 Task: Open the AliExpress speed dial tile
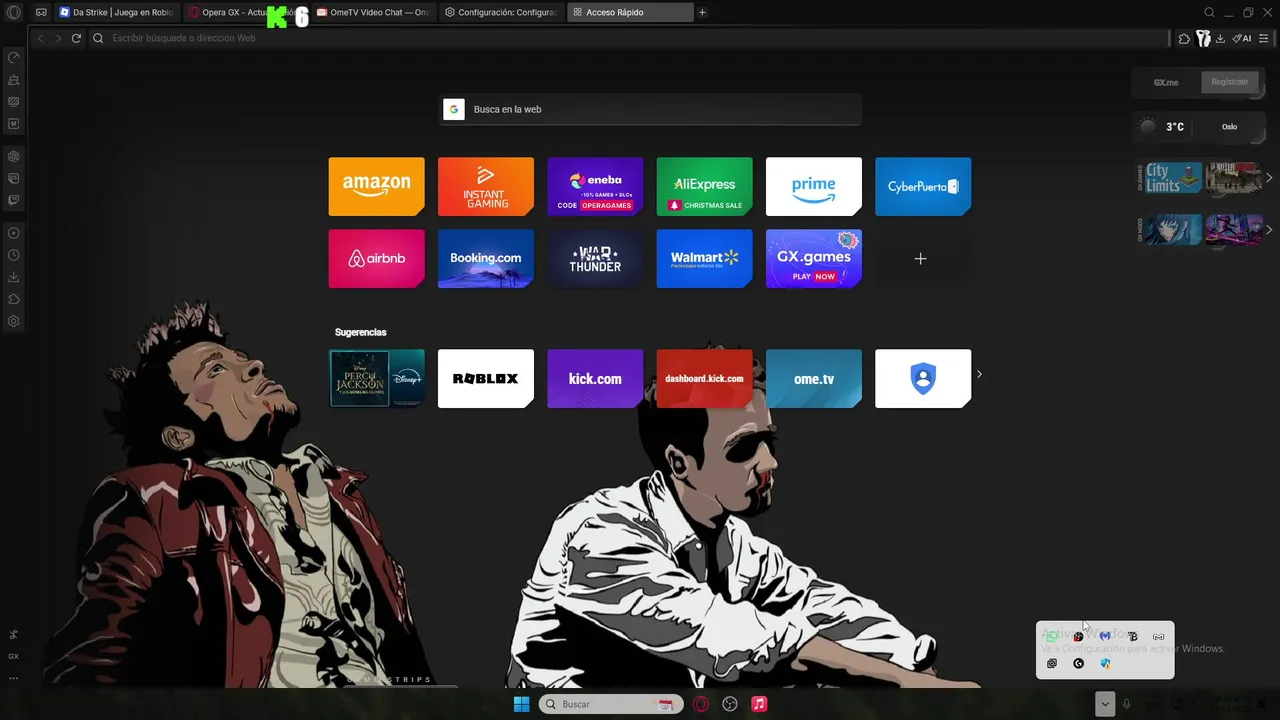704,186
